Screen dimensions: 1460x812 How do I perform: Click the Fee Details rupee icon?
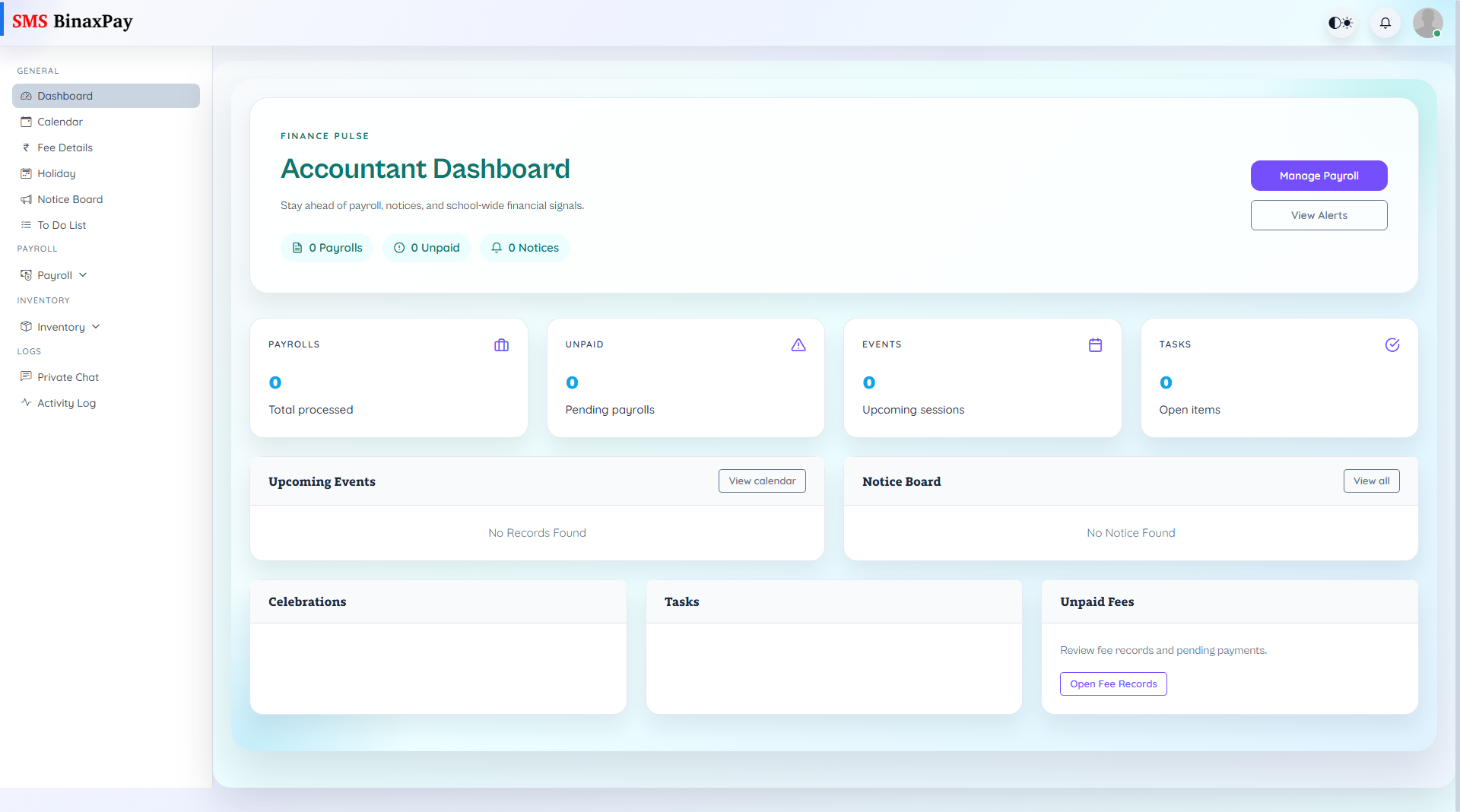27,147
